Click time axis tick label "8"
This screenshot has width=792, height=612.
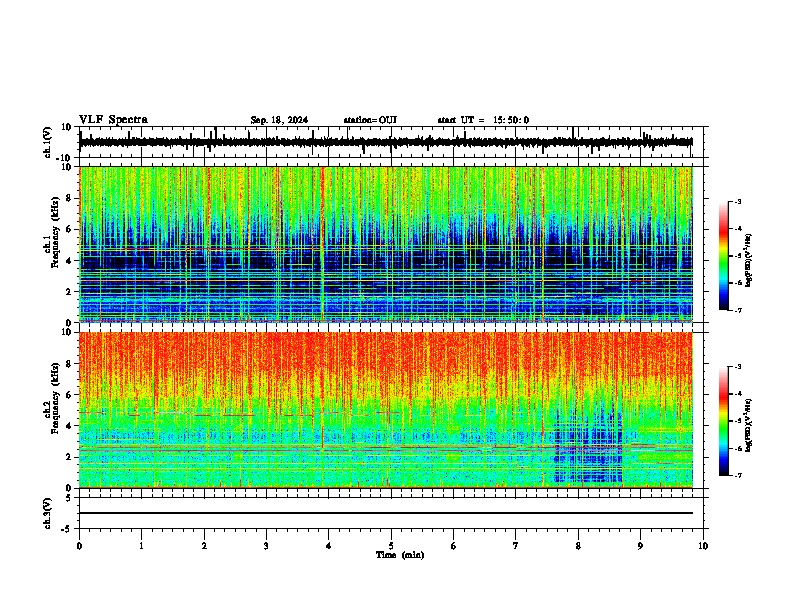click(x=578, y=546)
